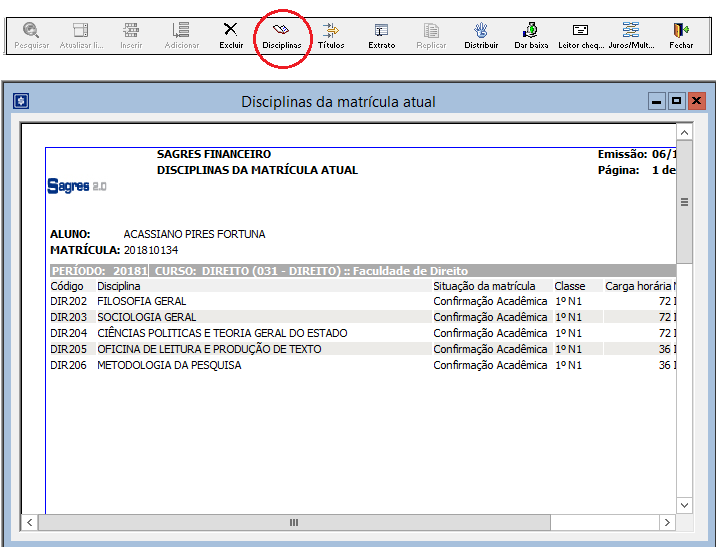
Task: Click the horizontal scrollbar right arrow
Action: tap(668, 522)
